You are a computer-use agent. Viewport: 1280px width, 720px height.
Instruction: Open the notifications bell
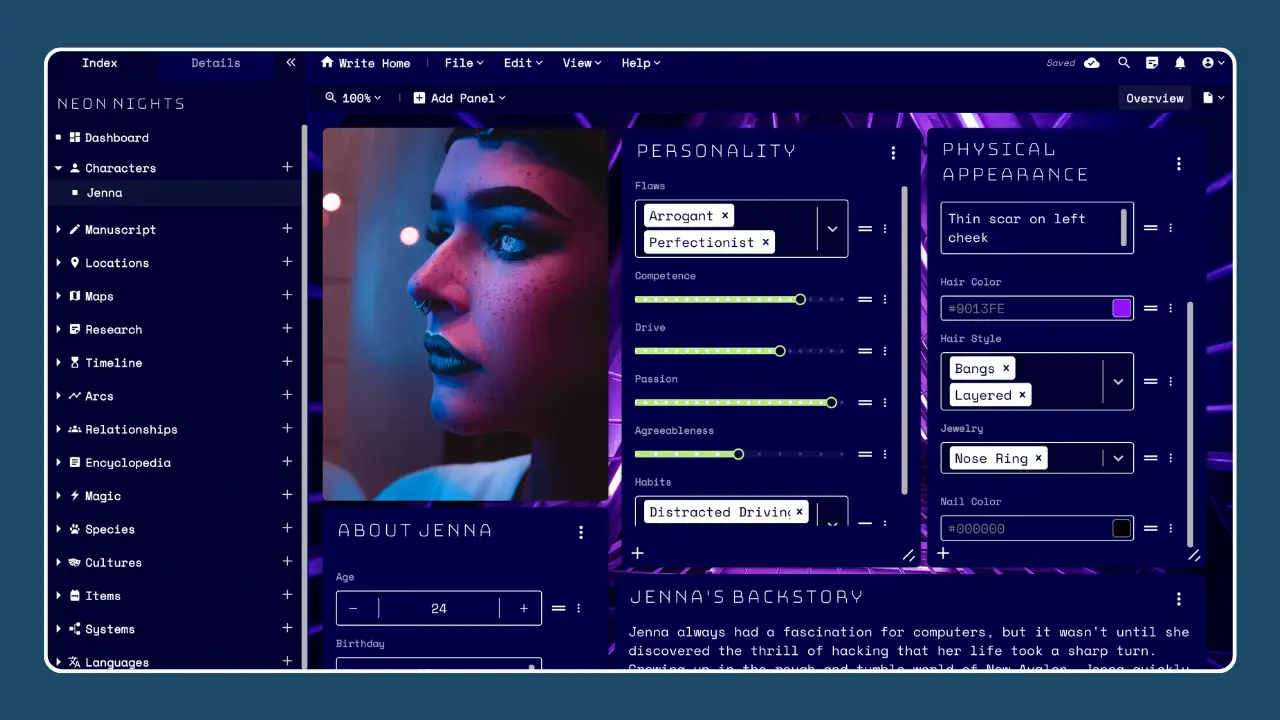pos(1180,63)
